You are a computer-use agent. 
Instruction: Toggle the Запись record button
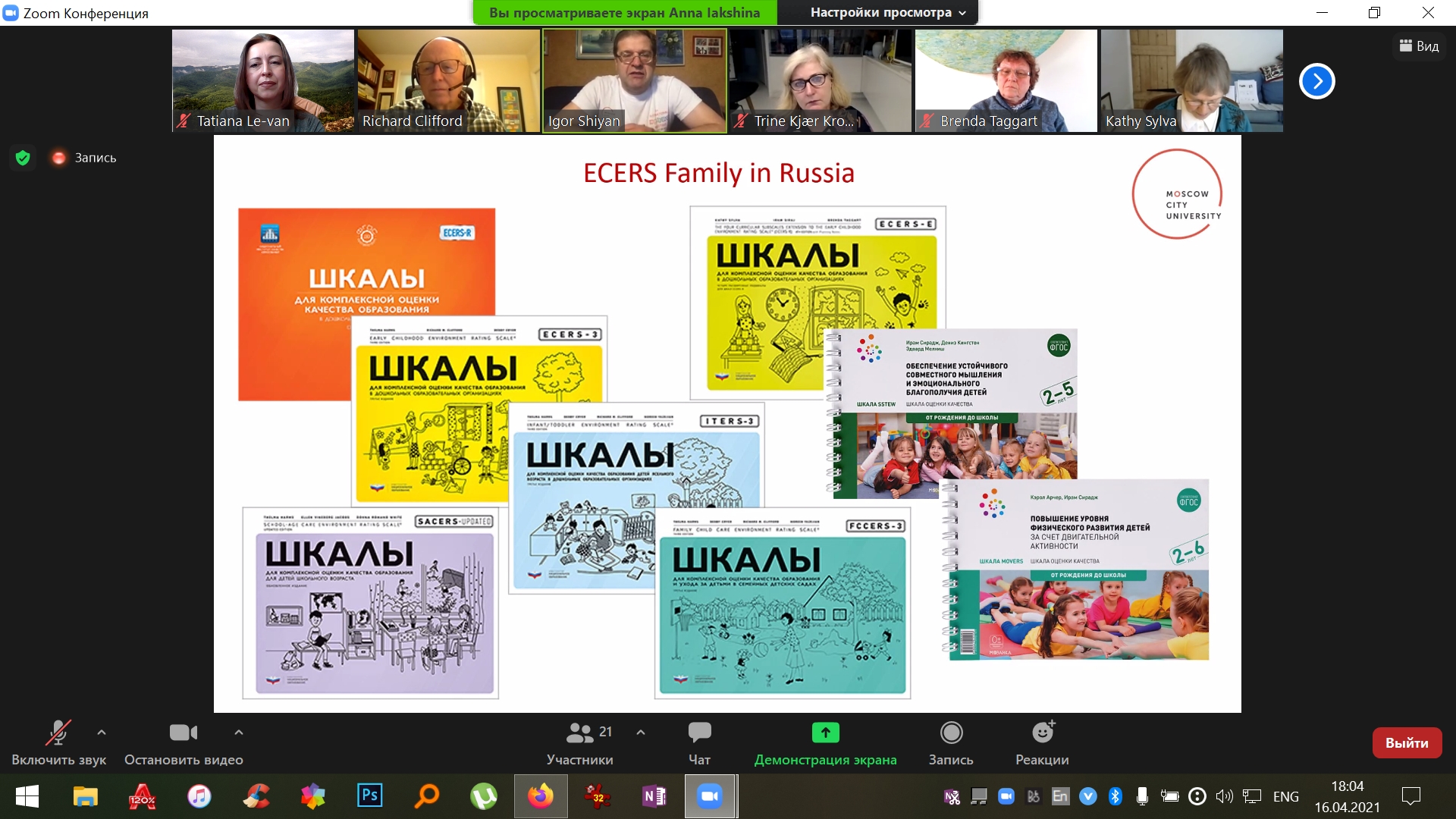point(951,733)
